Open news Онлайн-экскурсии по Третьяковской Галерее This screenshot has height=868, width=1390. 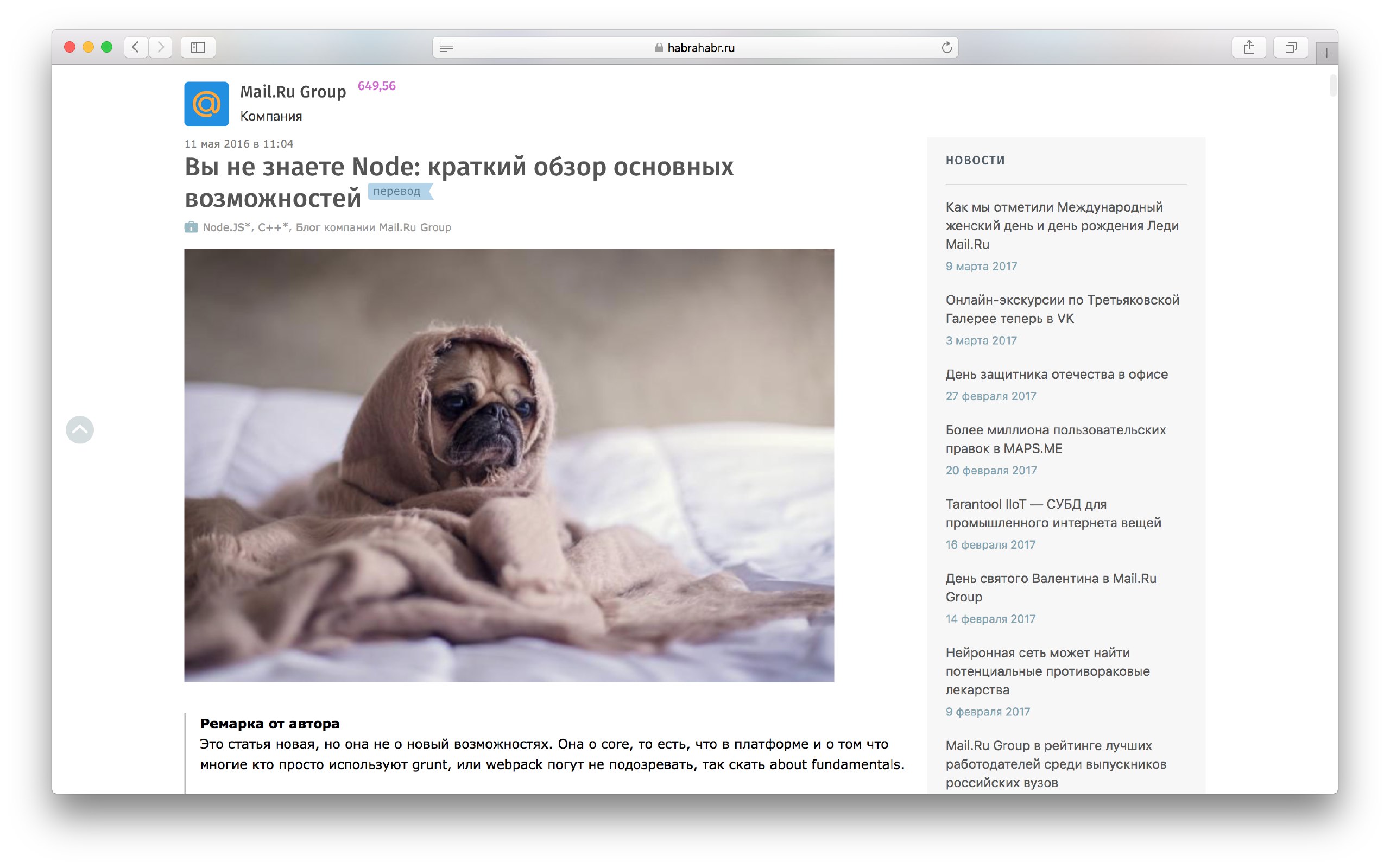[x=1062, y=309]
